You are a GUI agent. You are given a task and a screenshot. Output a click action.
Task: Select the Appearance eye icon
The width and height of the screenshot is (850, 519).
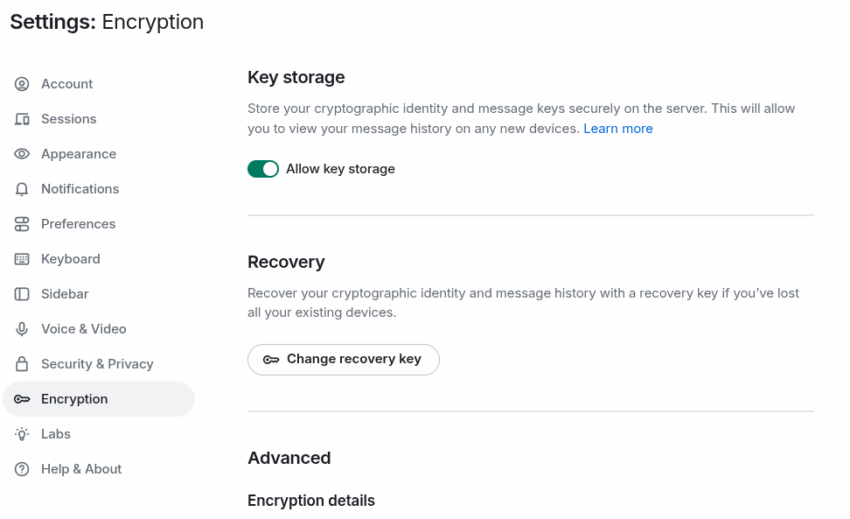pos(22,154)
